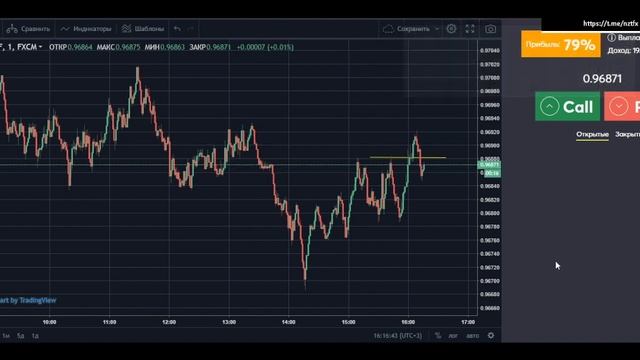Click the yellow horizontal line on chart
The image size is (640, 360).
tap(408, 157)
